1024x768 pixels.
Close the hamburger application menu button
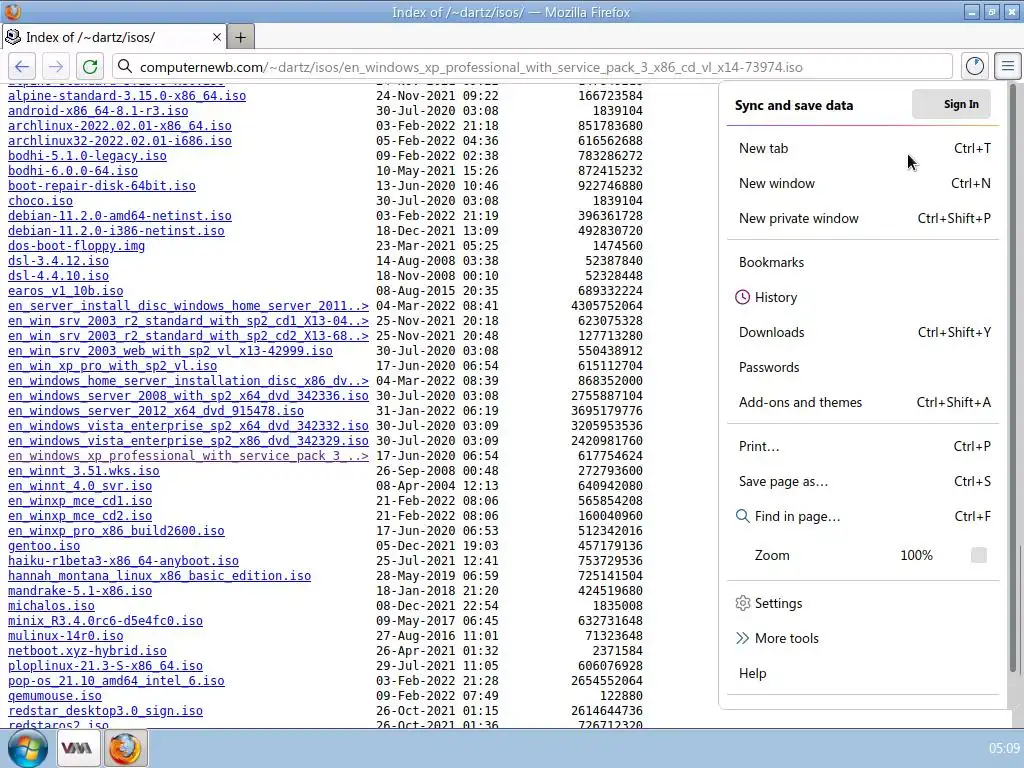tap(1008, 66)
